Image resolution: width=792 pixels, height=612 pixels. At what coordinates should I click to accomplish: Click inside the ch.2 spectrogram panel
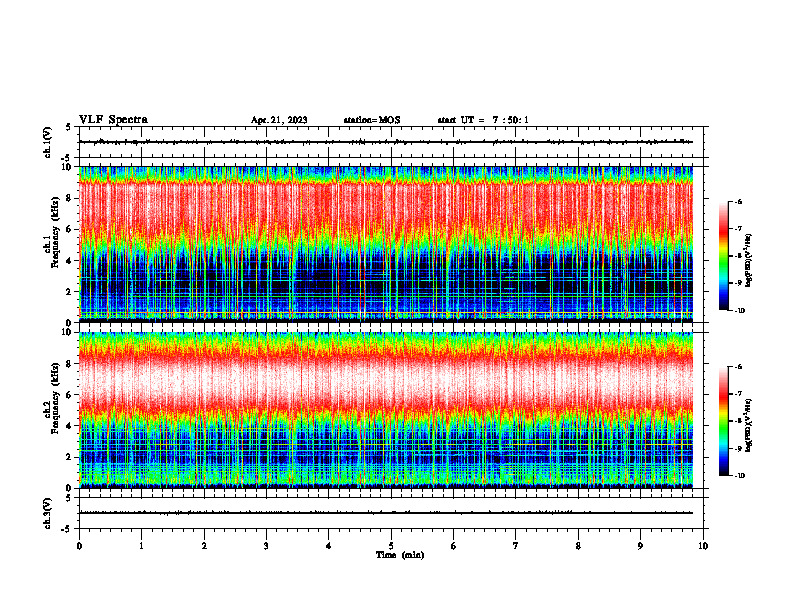pyautogui.click(x=386, y=410)
